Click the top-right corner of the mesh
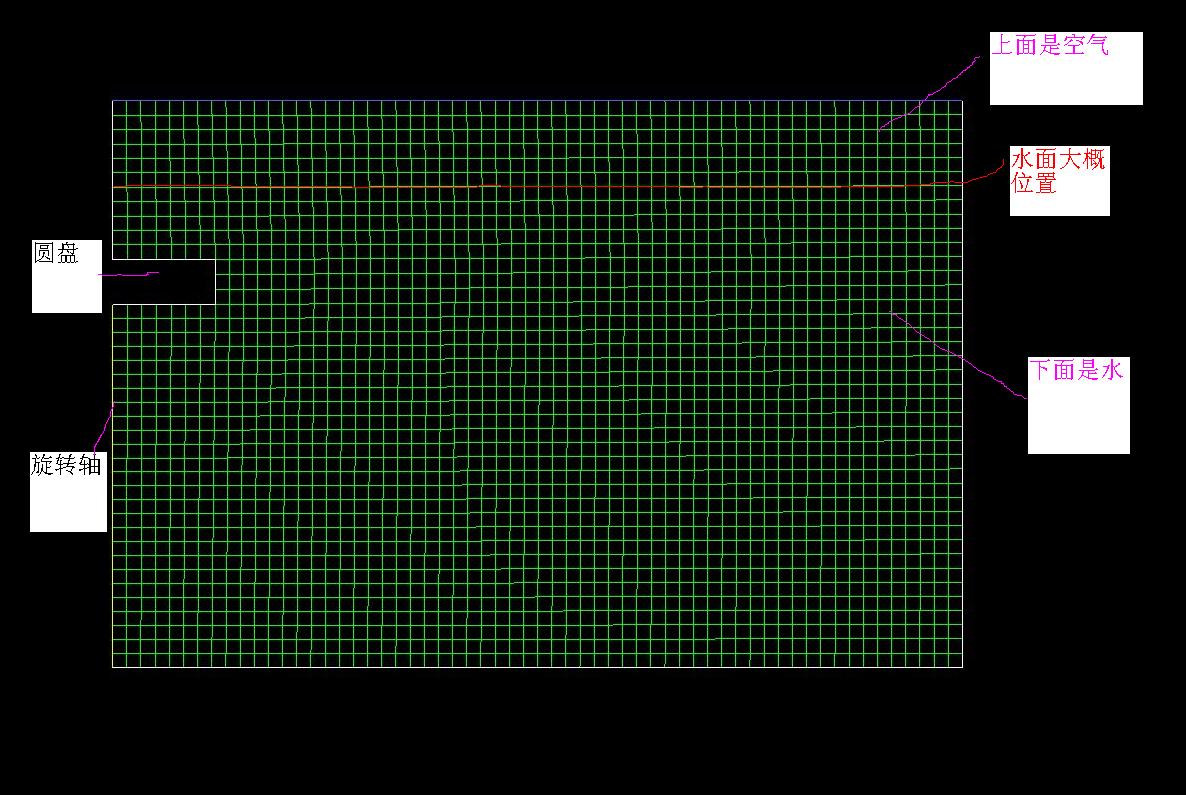Viewport: 1186px width, 795px height. 962,100
